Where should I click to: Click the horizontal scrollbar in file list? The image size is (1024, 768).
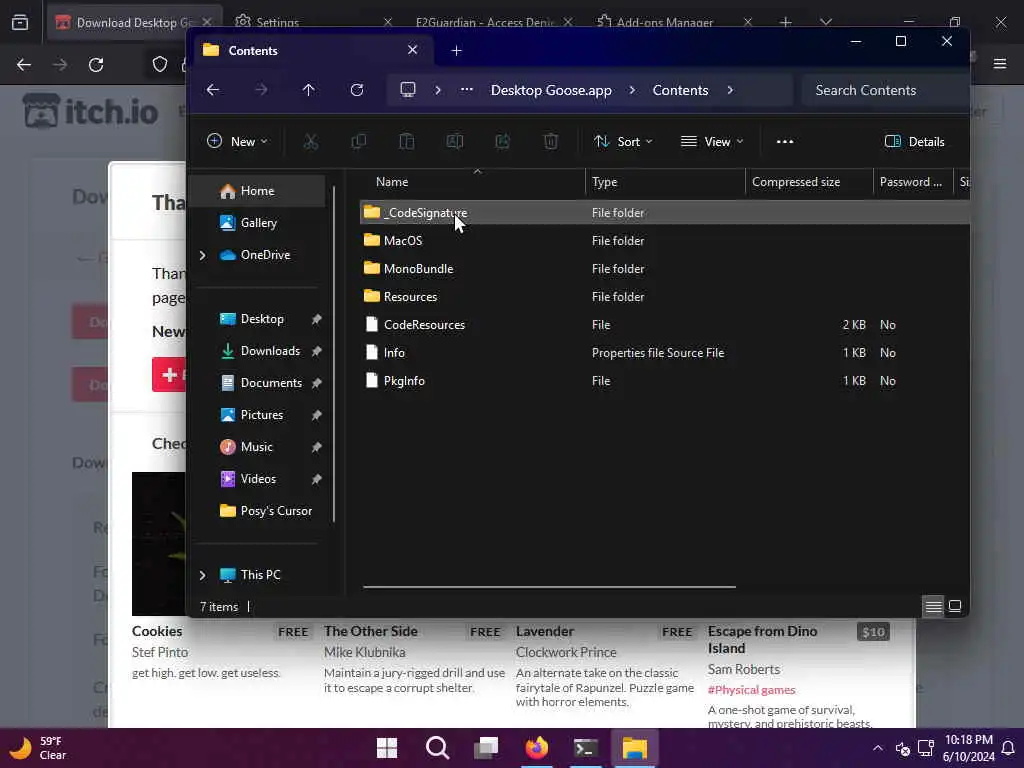point(549,586)
